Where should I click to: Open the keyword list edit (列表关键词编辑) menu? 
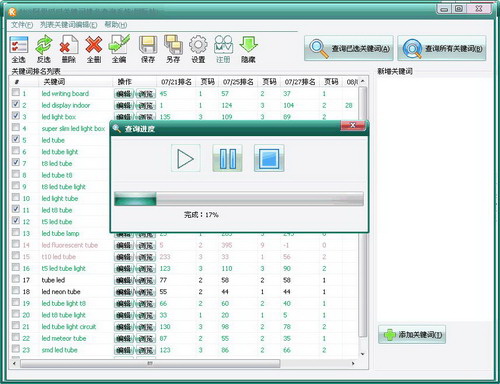[x=69, y=25]
